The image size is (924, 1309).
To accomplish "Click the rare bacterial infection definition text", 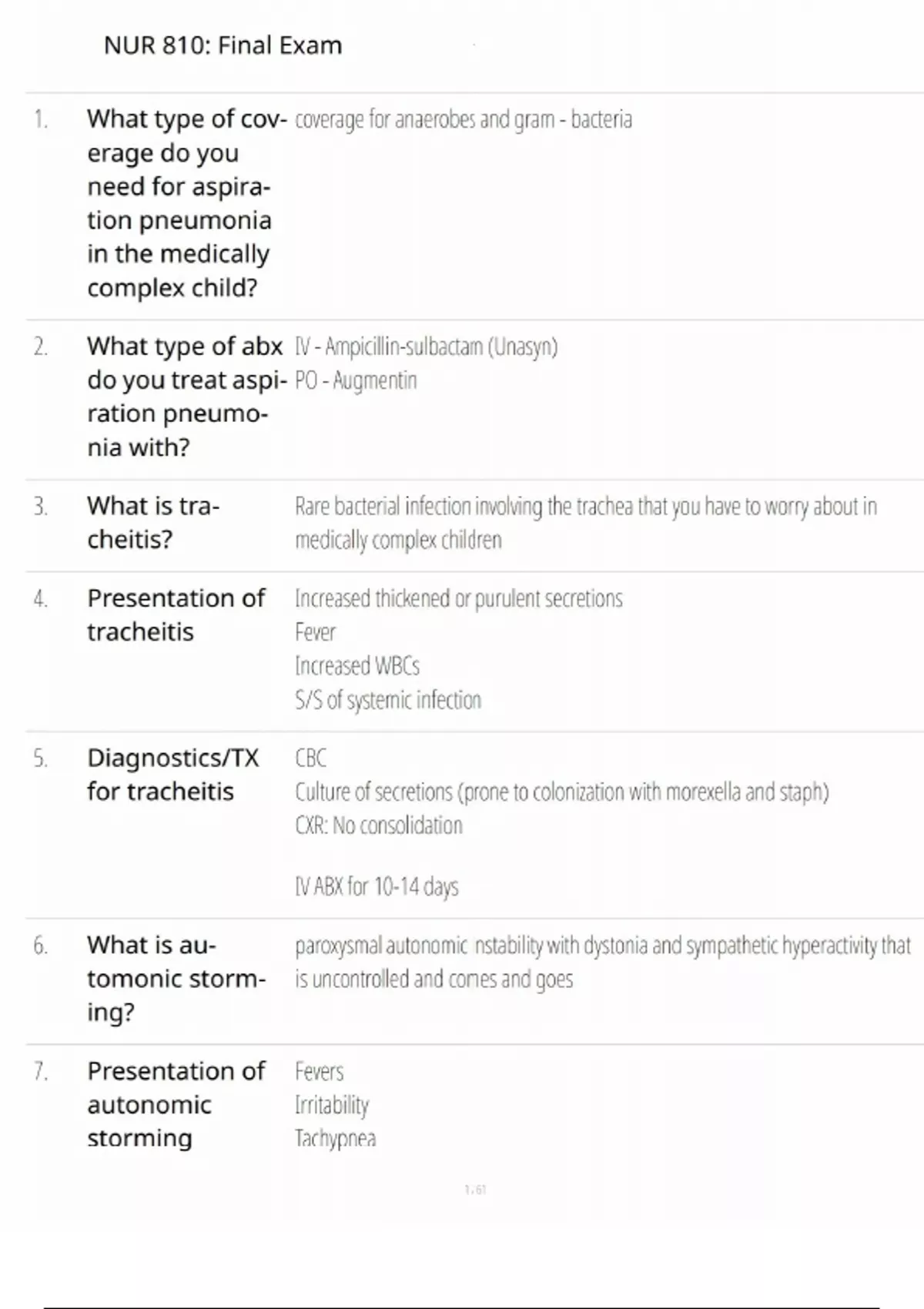I will [x=586, y=523].
